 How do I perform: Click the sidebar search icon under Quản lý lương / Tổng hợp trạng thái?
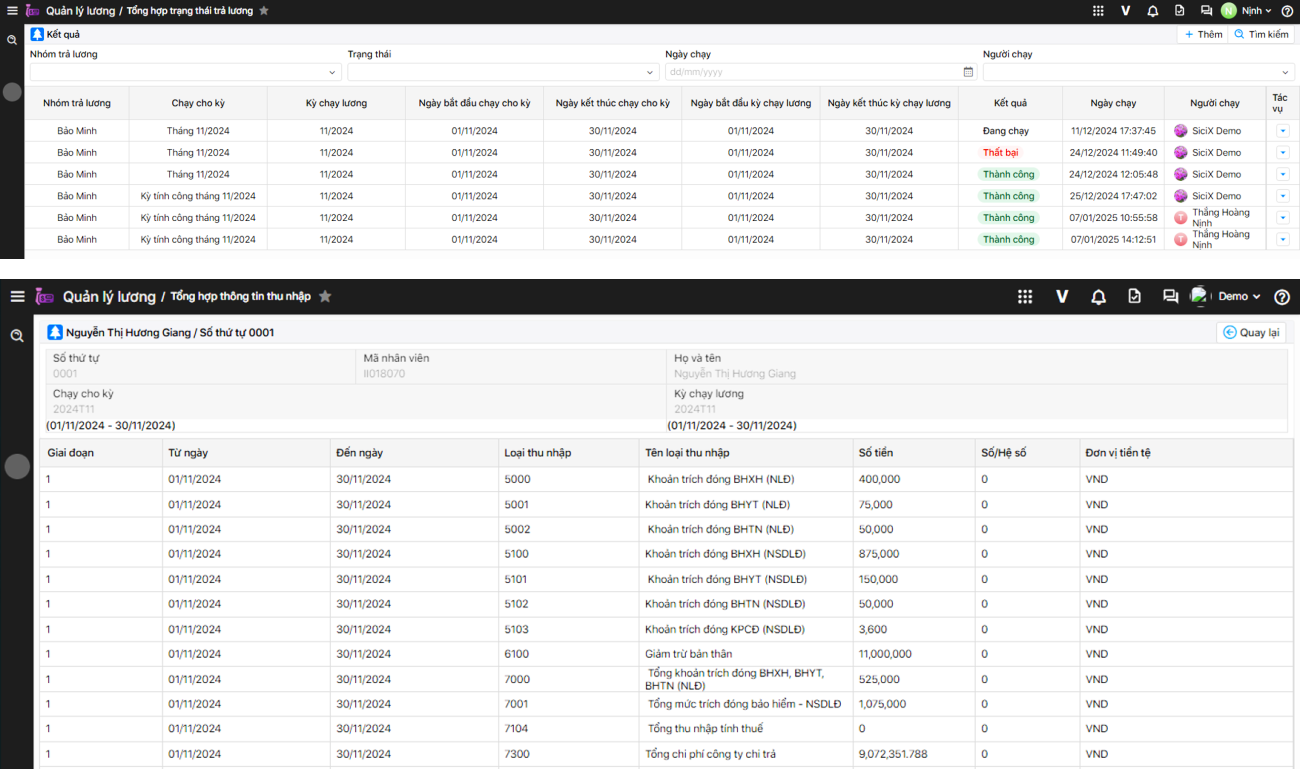click(x=12, y=40)
